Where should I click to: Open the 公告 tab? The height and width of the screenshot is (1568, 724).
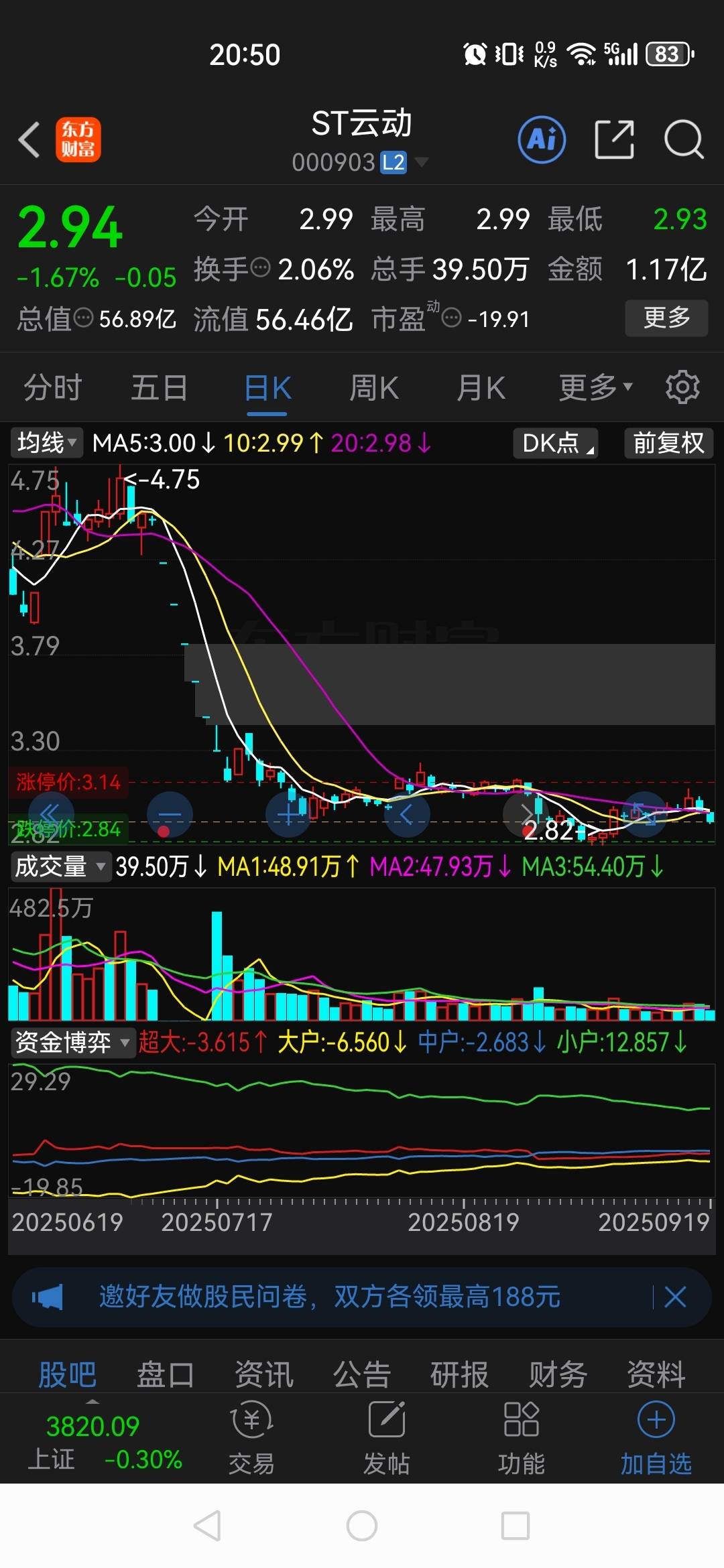pos(362,1375)
